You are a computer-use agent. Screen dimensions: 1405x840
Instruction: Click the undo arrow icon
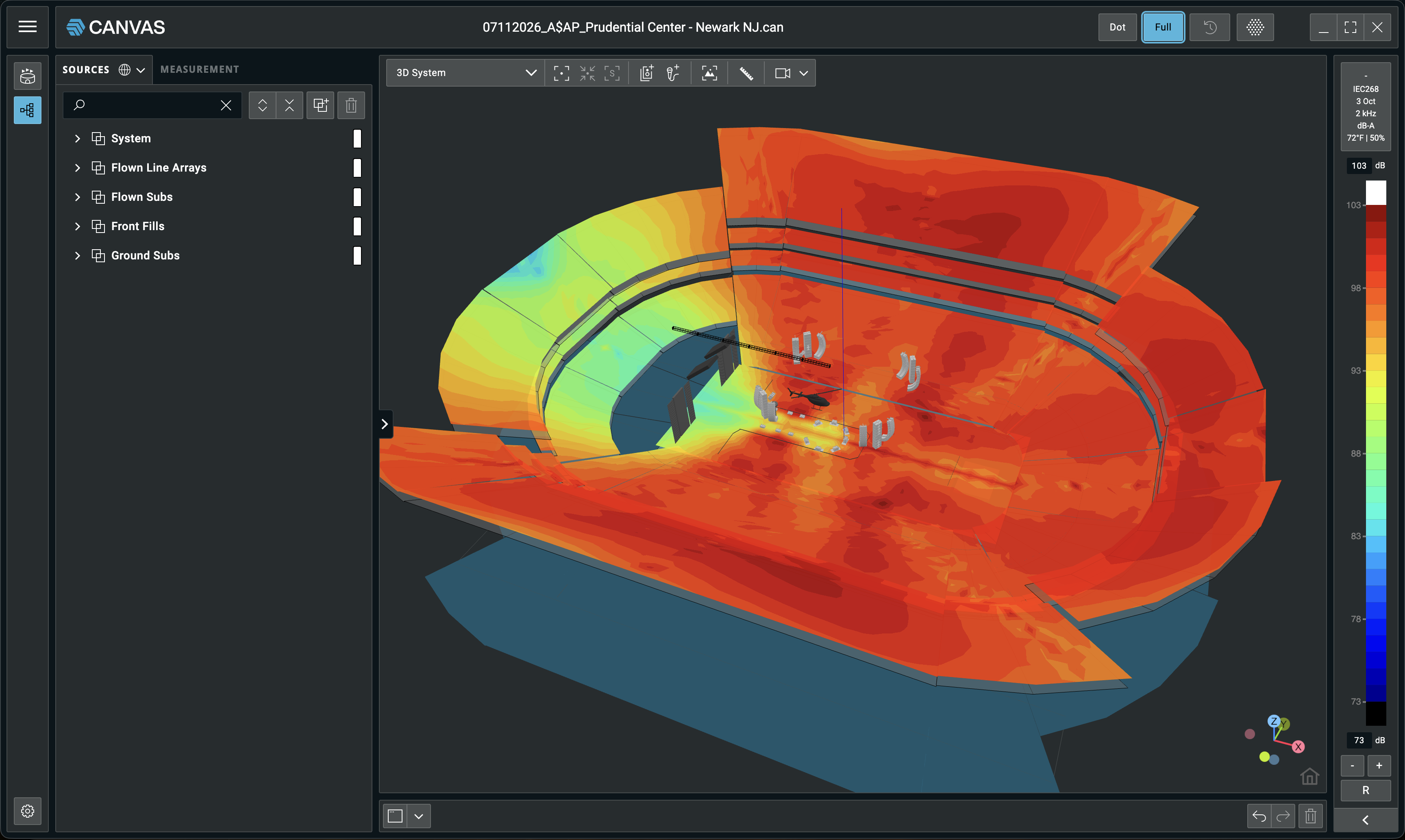(1259, 816)
